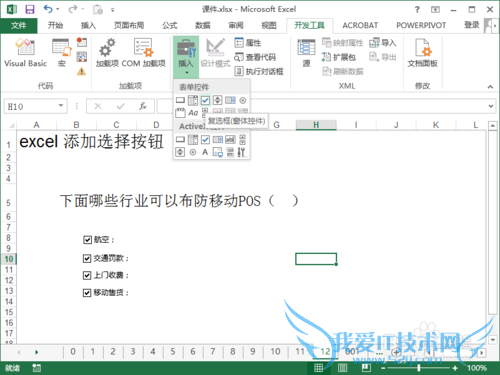Screen dimensions: 500x375
Task: Save the workbook with the floppy icon
Action: point(30,9)
